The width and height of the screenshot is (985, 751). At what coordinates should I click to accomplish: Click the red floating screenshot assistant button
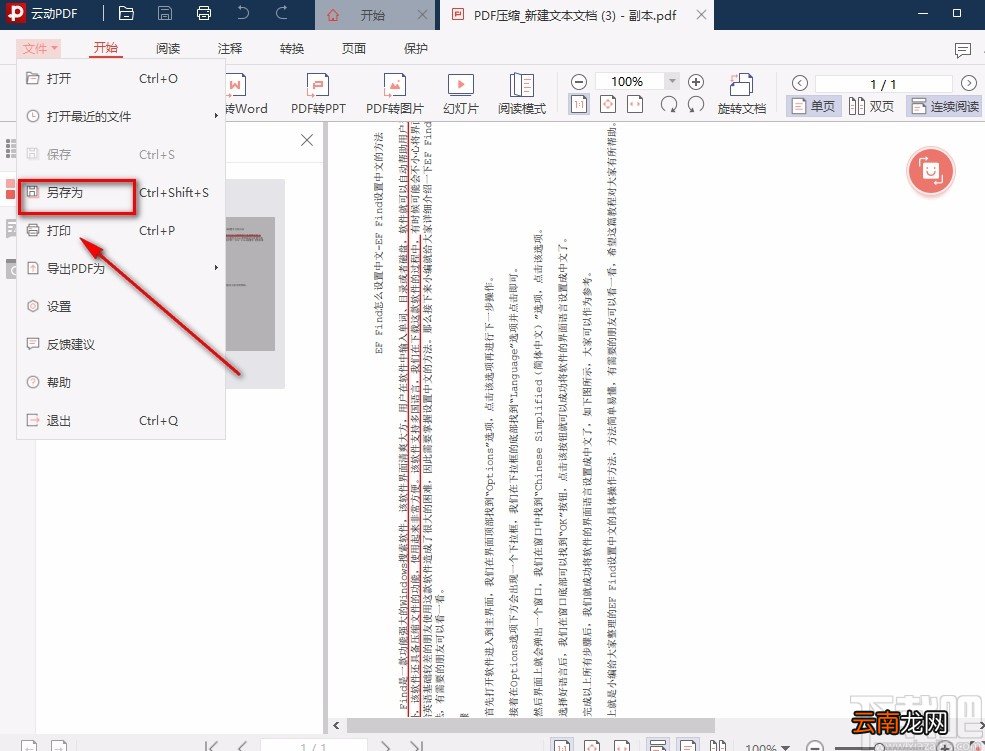pos(930,171)
